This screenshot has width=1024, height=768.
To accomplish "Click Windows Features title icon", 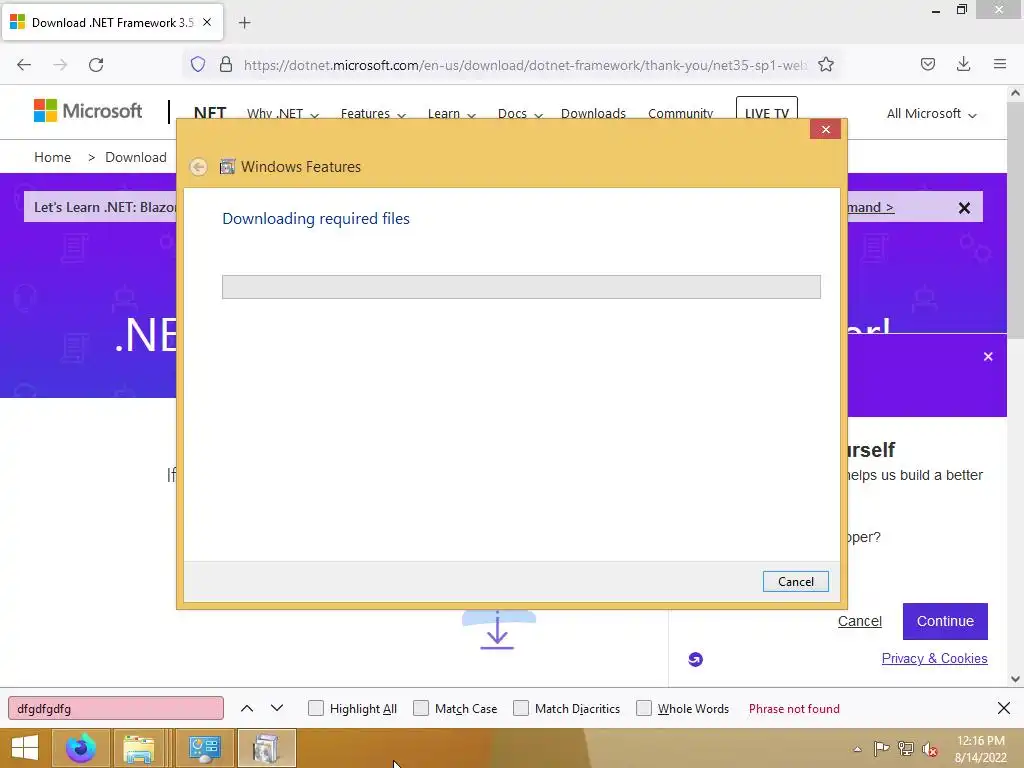I will click(227, 167).
